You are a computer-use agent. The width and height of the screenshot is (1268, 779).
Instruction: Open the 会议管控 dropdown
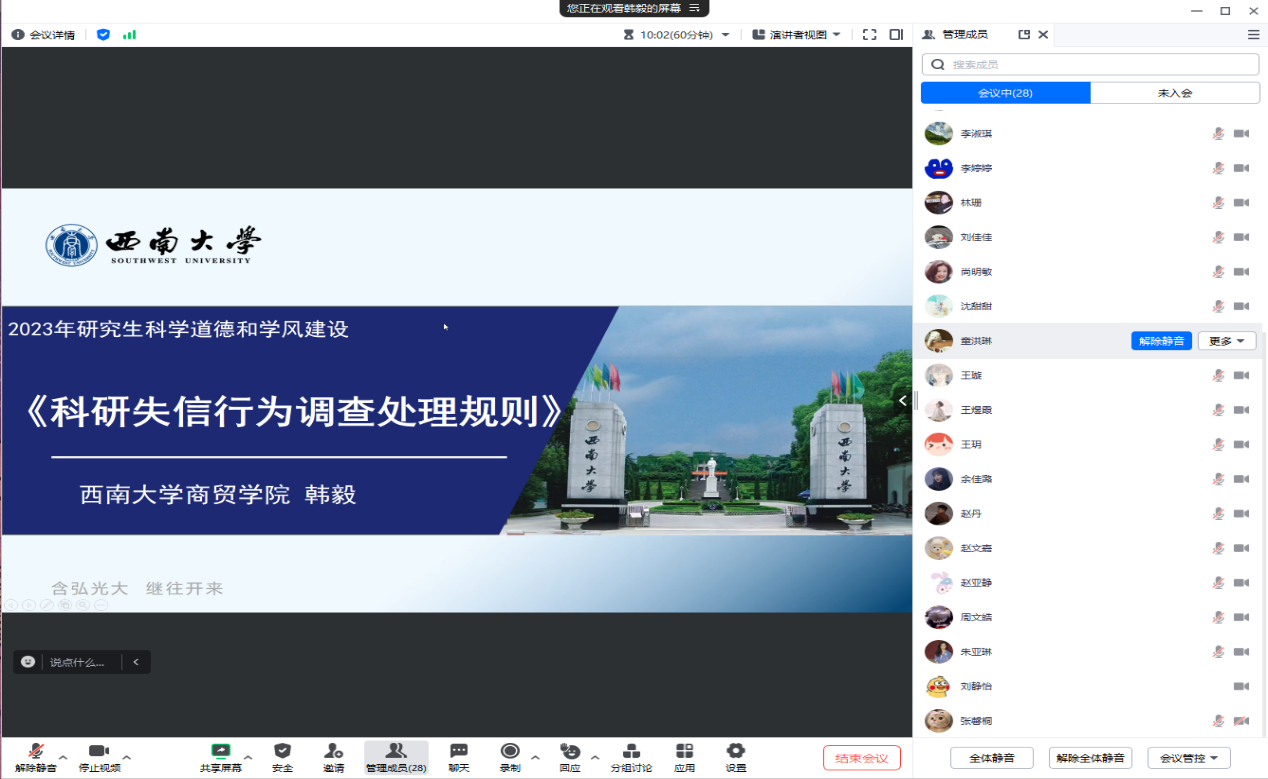click(1188, 758)
